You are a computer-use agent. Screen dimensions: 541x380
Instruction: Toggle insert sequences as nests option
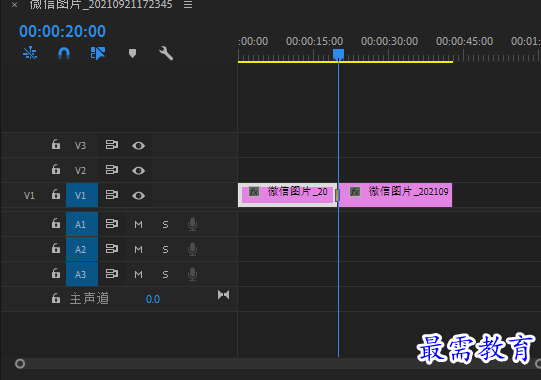click(x=30, y=53)
